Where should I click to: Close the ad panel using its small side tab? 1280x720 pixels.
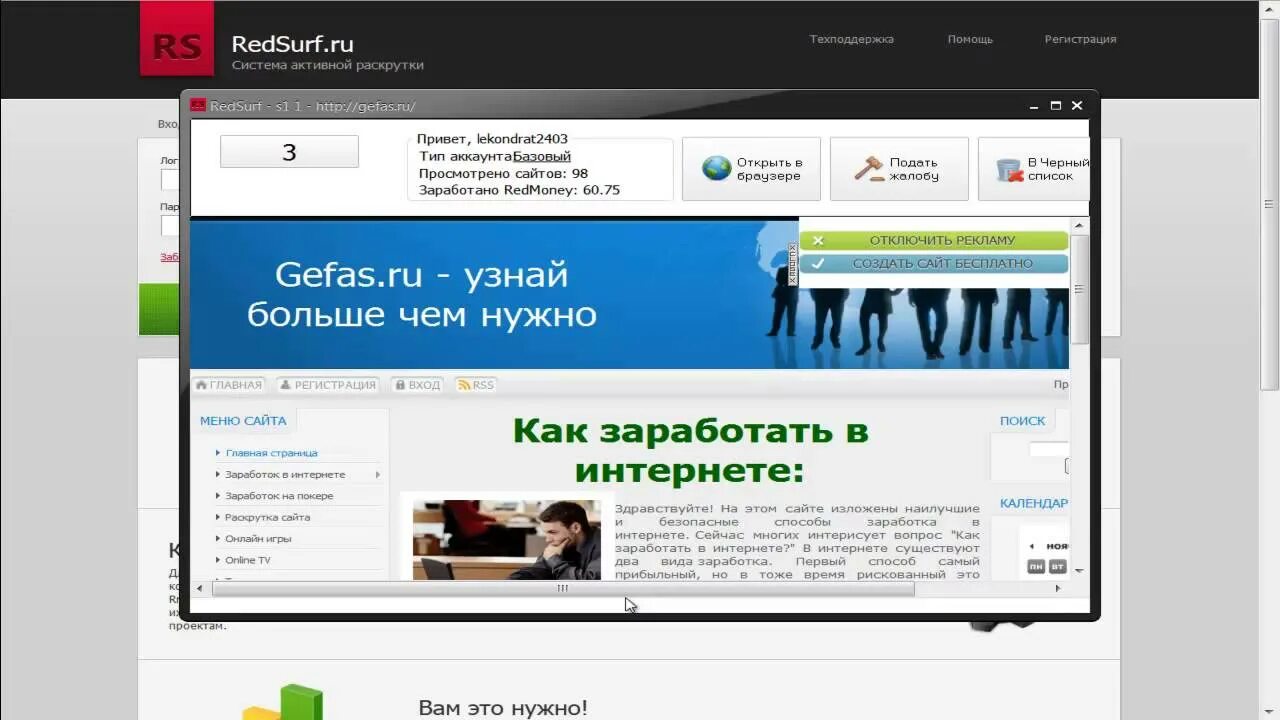(793, 264)
